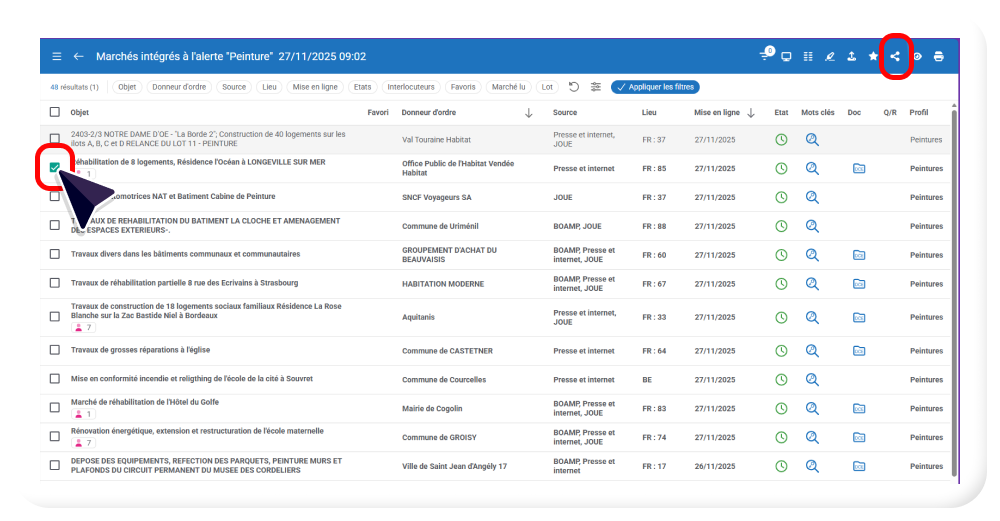The width and height of the screenshot is (1000, 521).
Task: Open the Mise en ligne filter chip
Action: (x=315, y=87)
